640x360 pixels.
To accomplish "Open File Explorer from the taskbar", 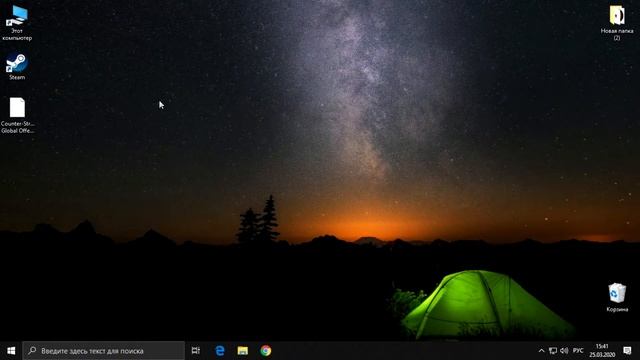I will tap(243, 351).
